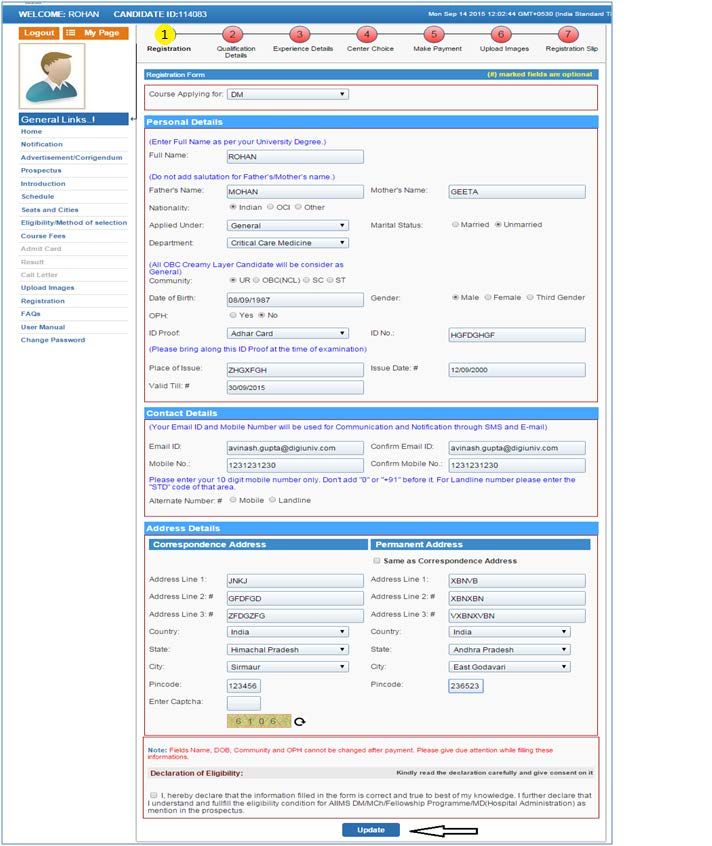Open permanent State dropdown Andhra Pradesh
Viewport: 712px width, 846px height.
pyautogui.click(x=509, y=650)
